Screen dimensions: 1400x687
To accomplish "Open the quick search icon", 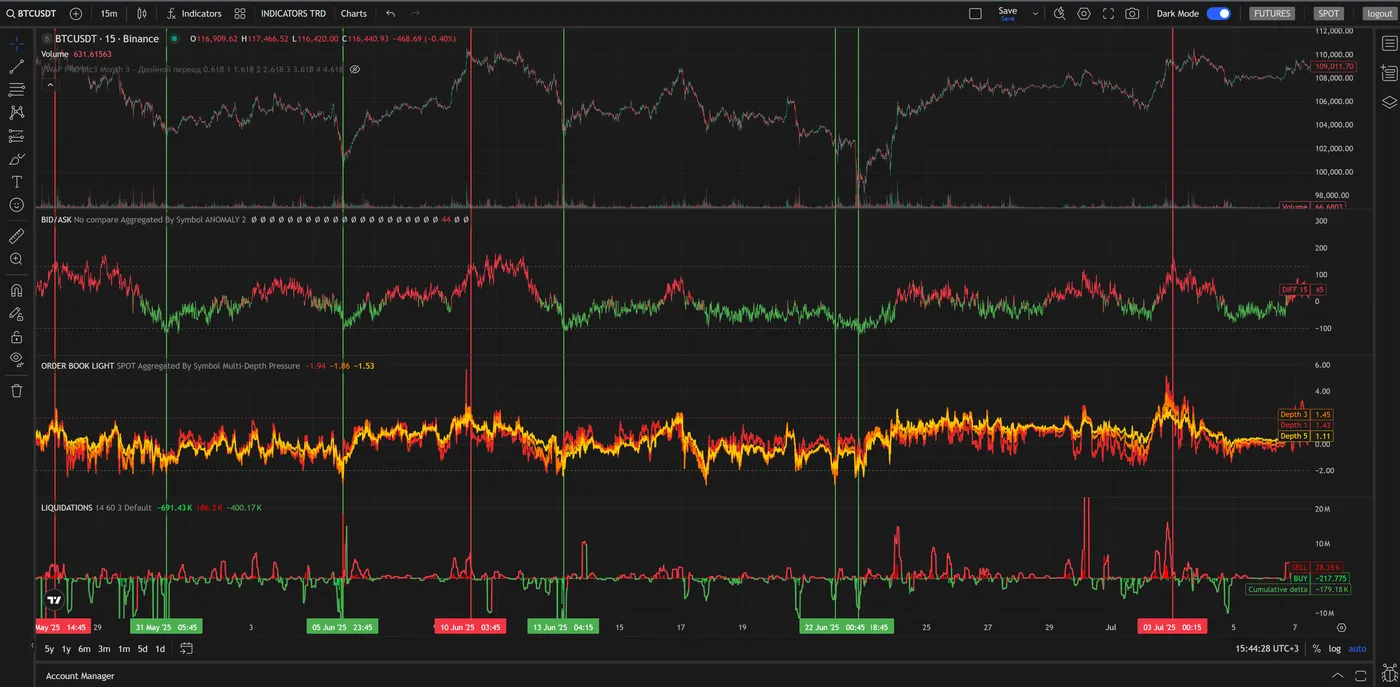I will tap(1060, 14).
